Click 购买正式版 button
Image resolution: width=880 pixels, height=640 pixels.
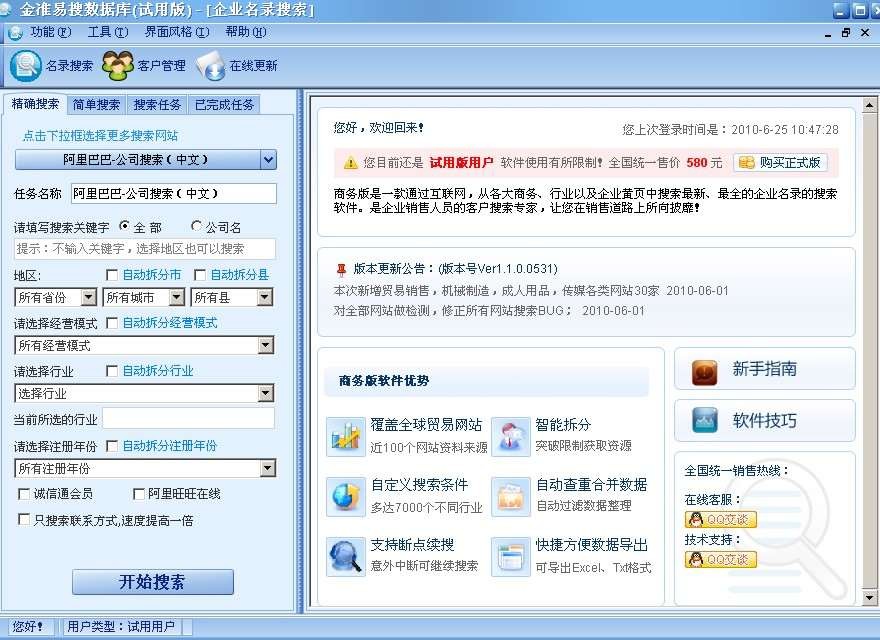click(779, 163)
